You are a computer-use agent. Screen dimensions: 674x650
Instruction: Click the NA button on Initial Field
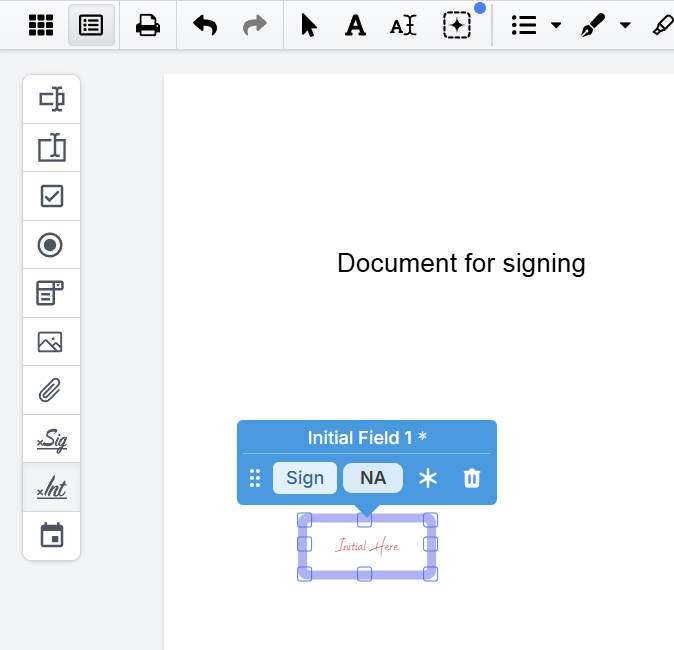373,478
